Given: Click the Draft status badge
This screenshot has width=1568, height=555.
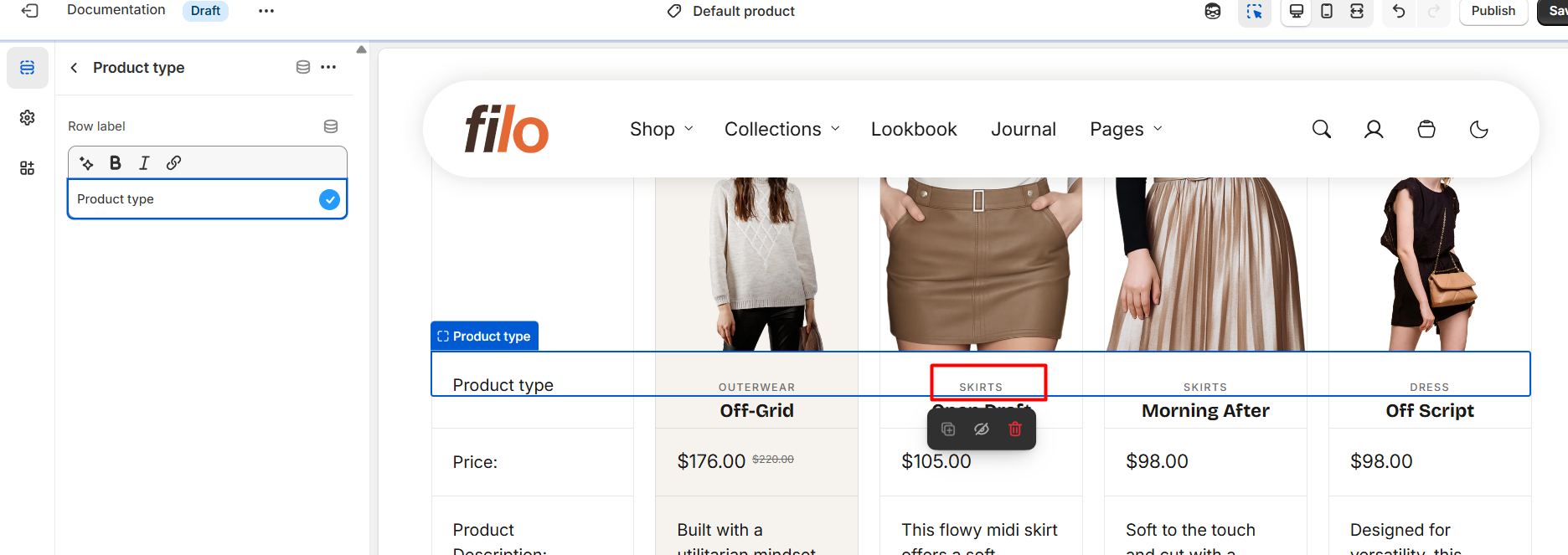Looking at the screenshot, I should pos(205,11).
